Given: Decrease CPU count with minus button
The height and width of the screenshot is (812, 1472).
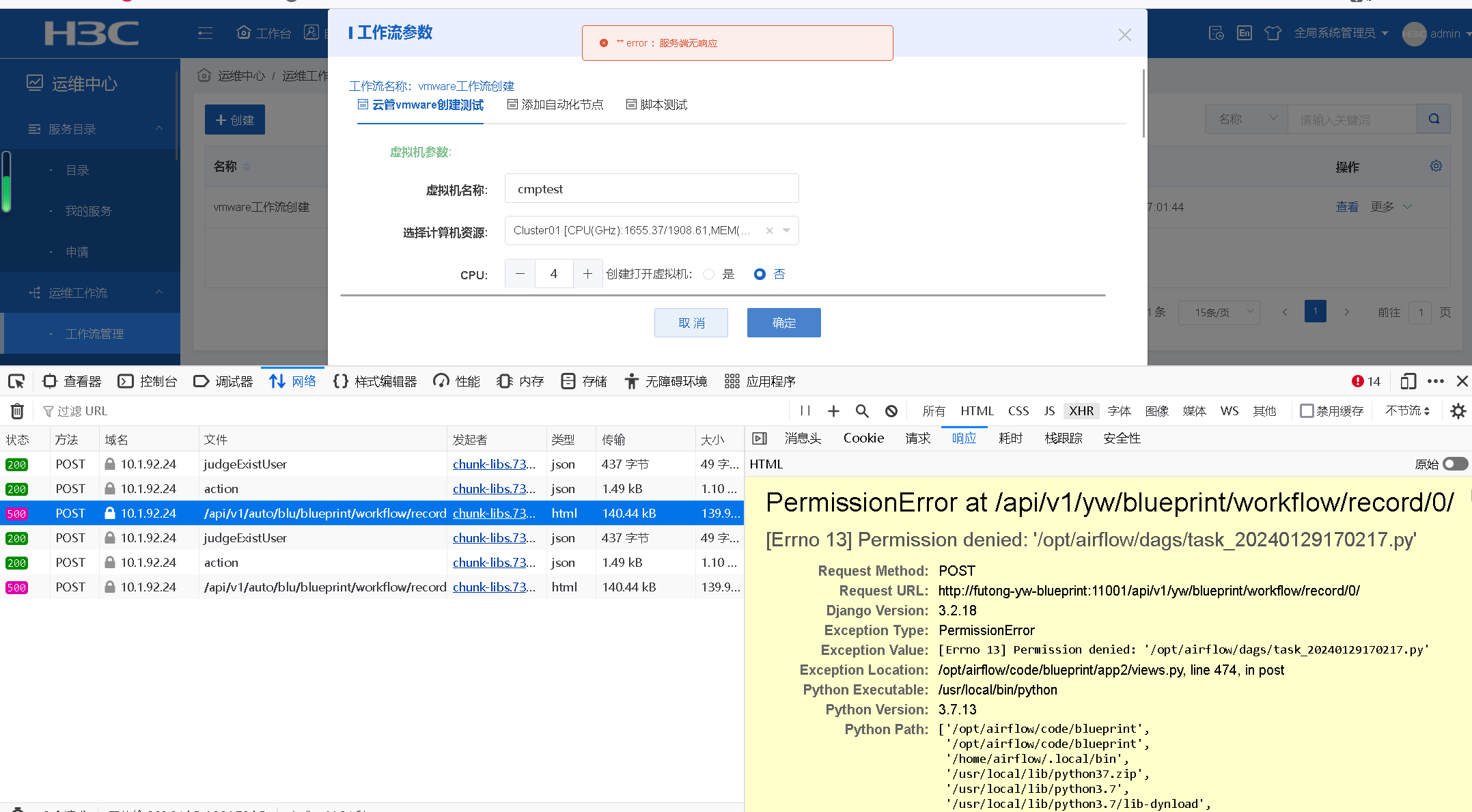Looking at the screenshot, I should [520, 274].
